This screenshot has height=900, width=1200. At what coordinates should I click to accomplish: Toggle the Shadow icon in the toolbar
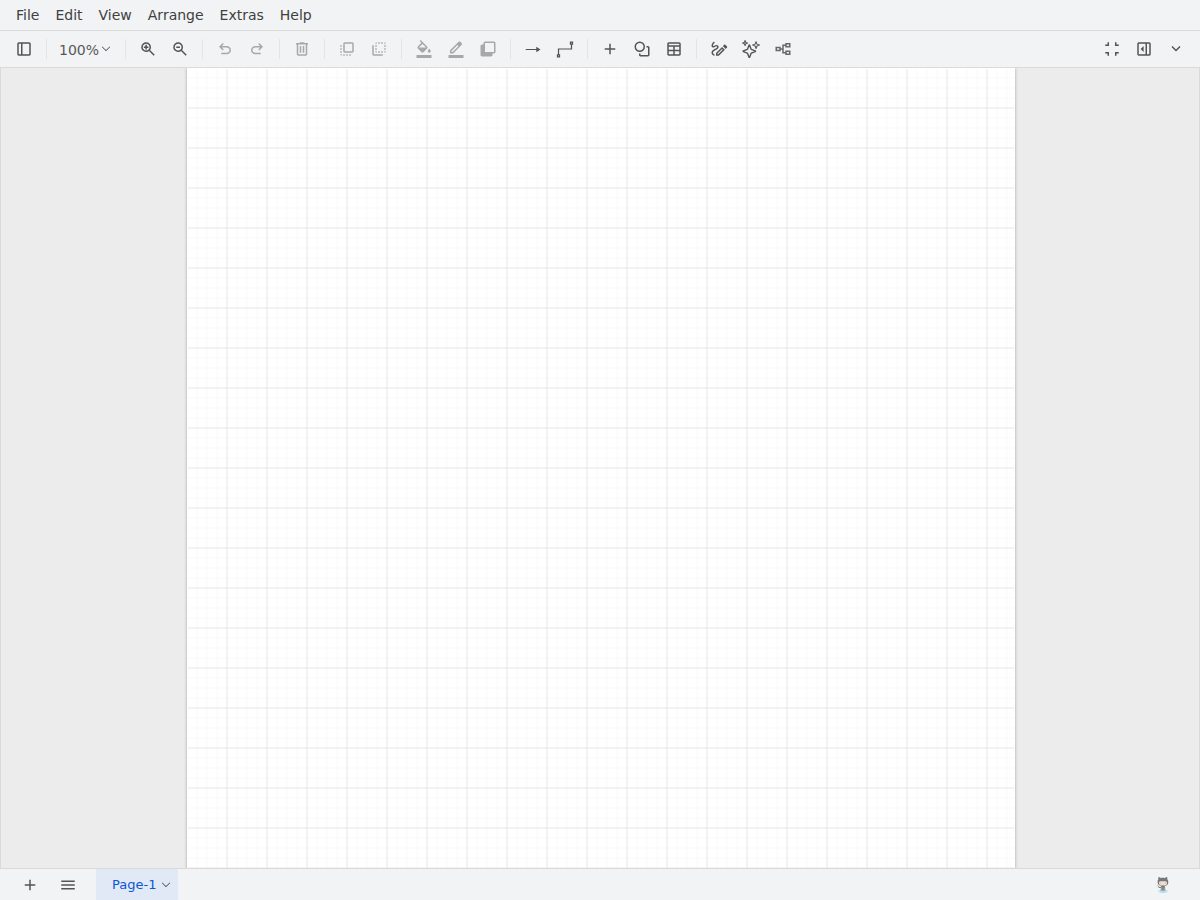tap(488, 49)
